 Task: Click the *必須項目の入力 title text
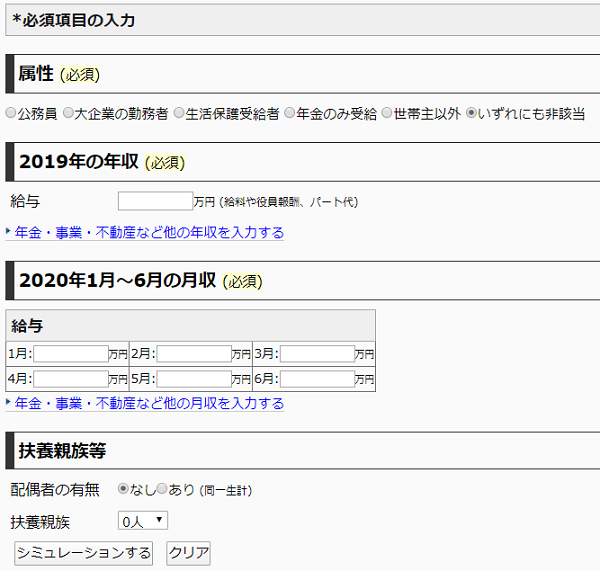tap(73, 20)
